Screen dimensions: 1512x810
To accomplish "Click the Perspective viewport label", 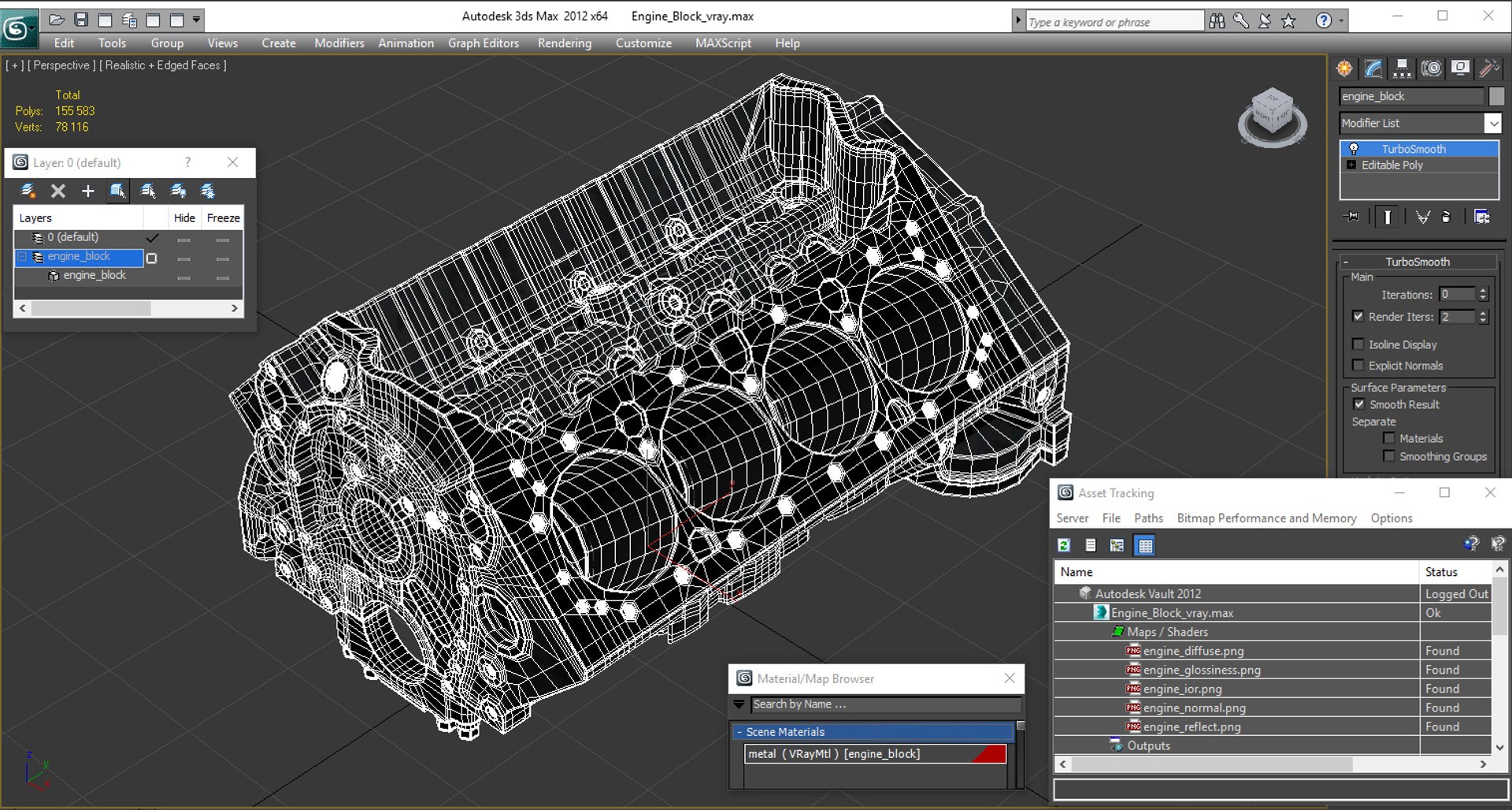I will pos(61,65).
